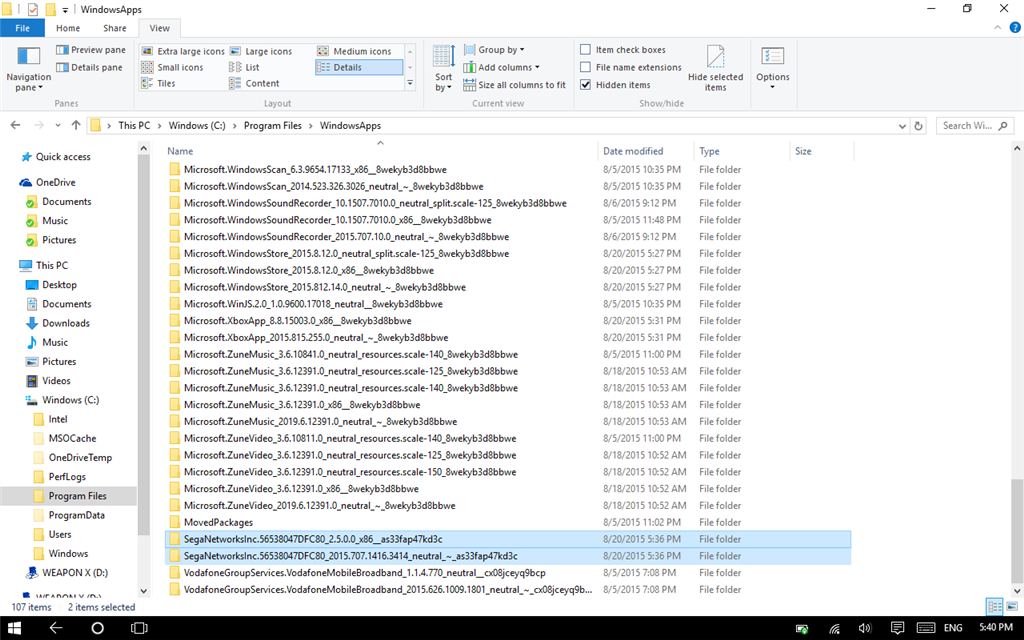The image size is (1024, 640).
Task: Switch to details view in status bar
Action: (995, 607)
